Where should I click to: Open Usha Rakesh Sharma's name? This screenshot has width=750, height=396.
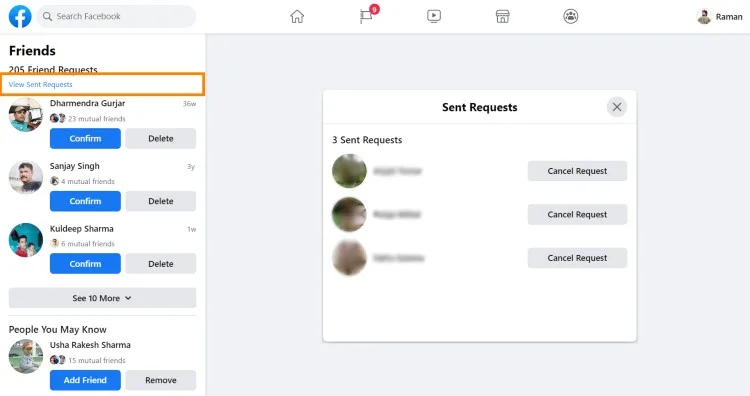click(90, 345)
